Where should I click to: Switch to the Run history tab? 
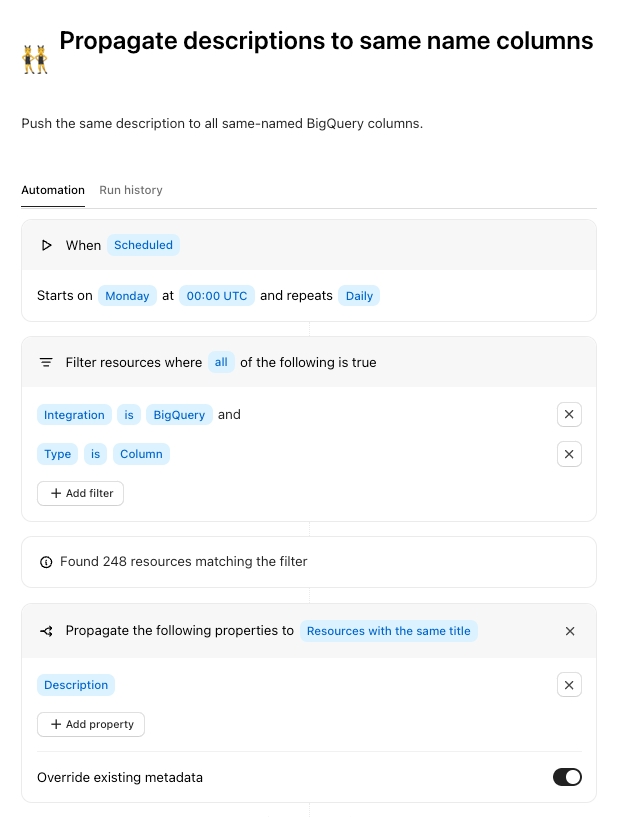[131, 190]
